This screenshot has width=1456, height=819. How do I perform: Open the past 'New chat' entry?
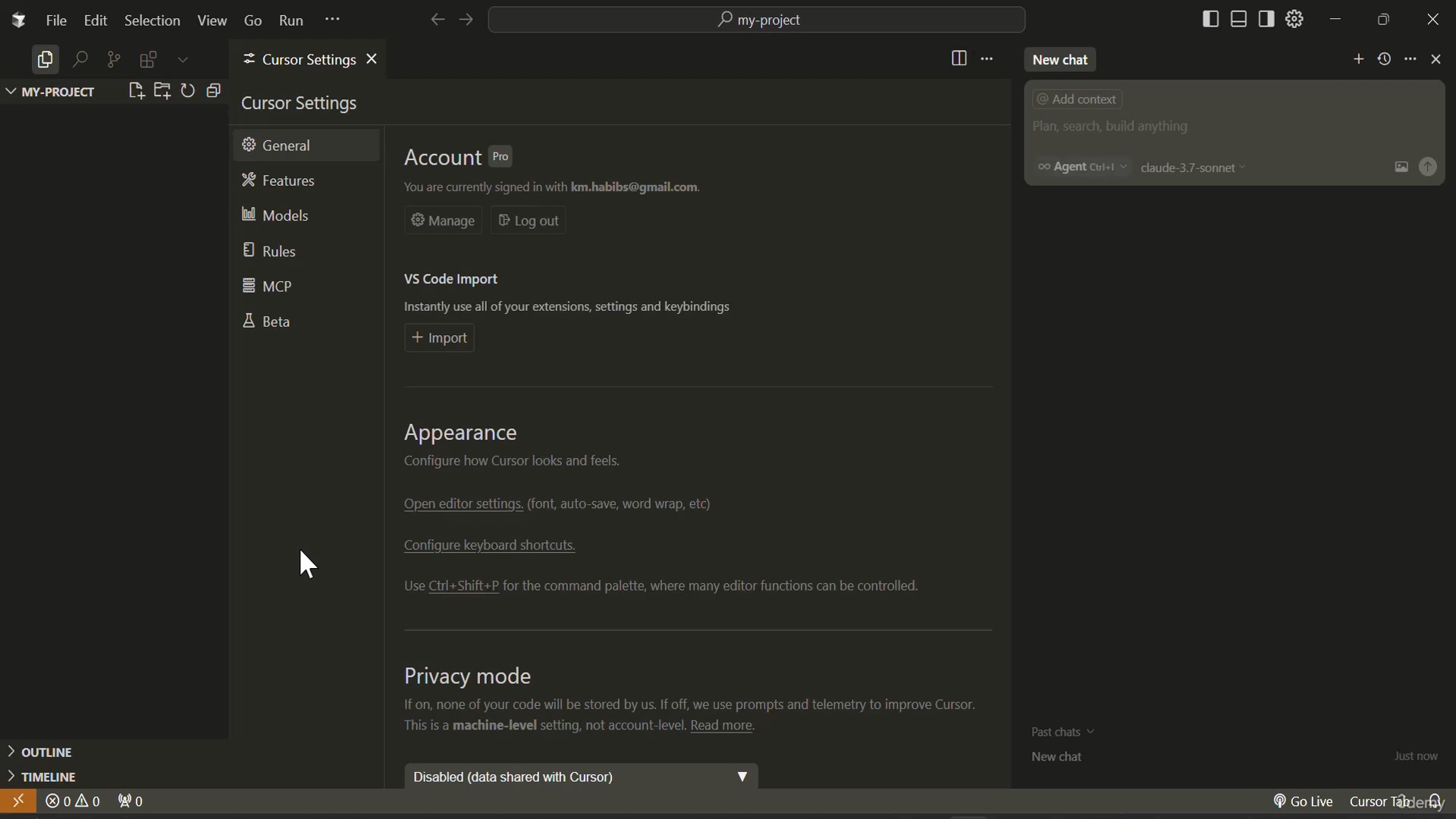(1235, 757)
